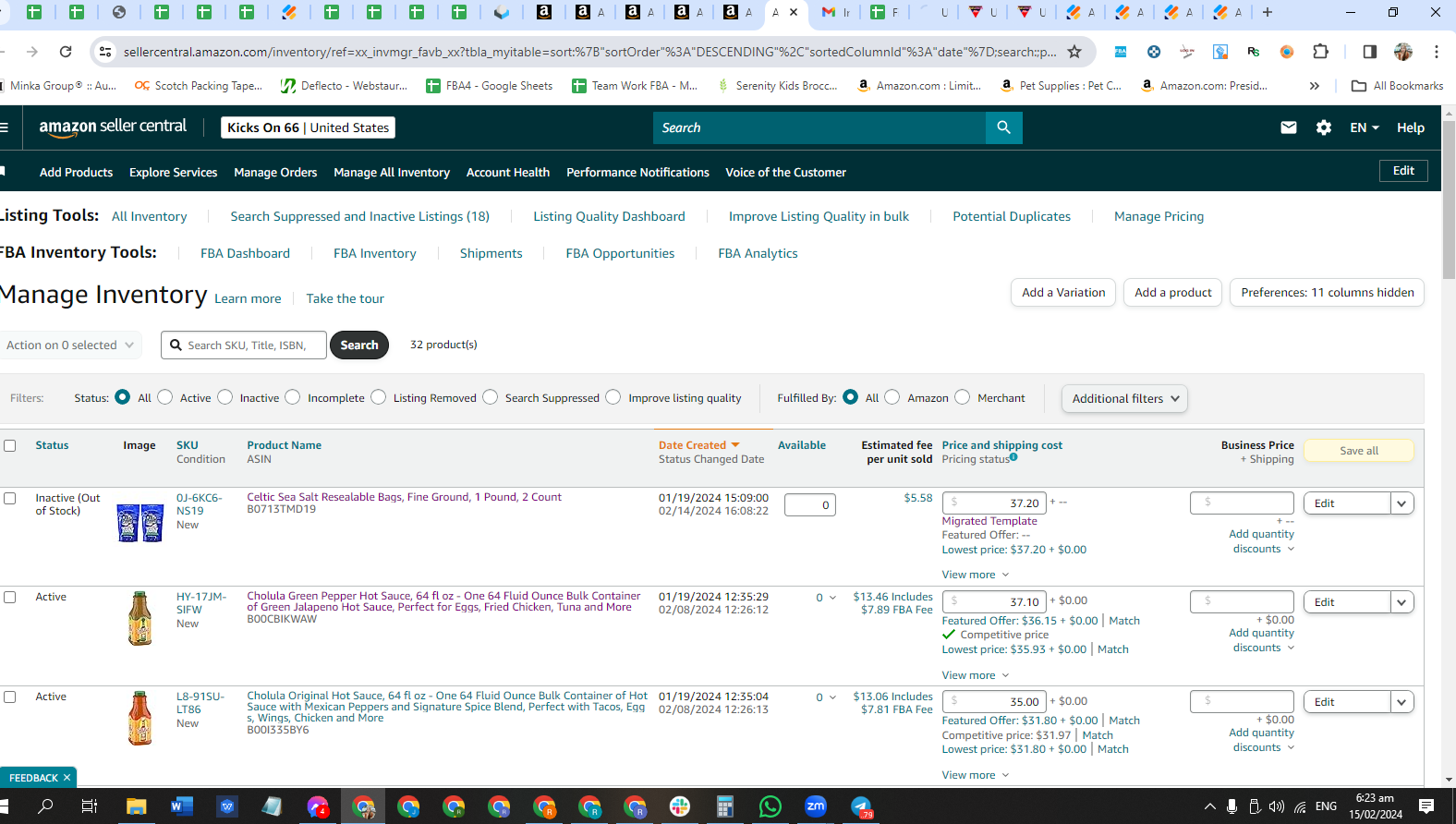Select the Listing Removed status filter
1456x824 pixels.
point(379,397)
